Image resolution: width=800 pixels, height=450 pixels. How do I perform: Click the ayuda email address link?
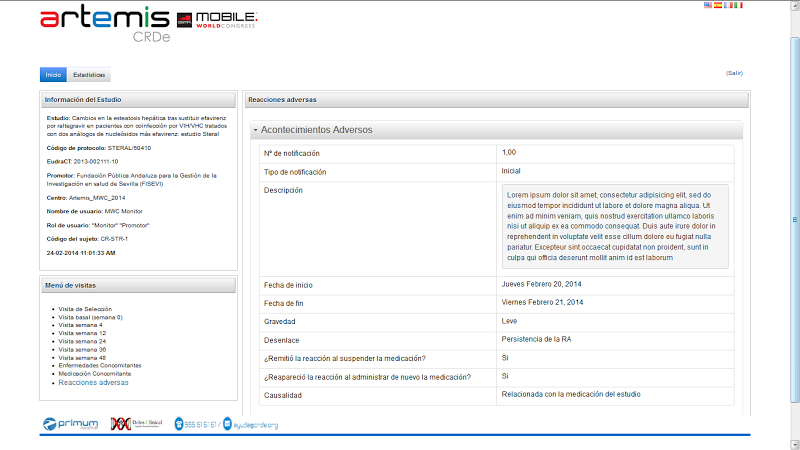pos(256,425)
